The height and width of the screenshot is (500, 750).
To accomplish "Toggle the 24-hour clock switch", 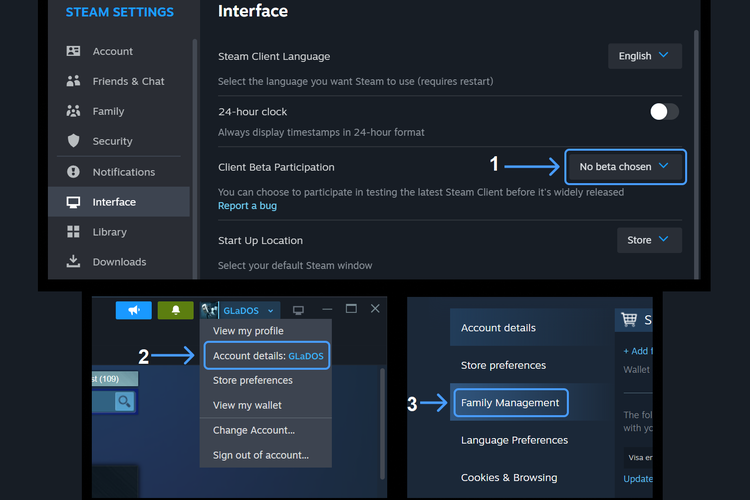I will [x=664, y=111].
